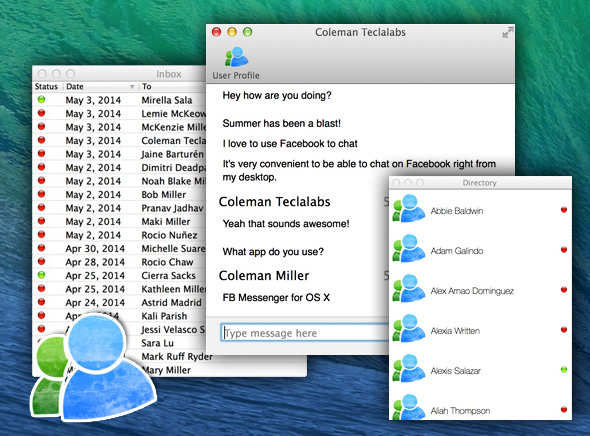Click message 'What app do you use?'
The image size is (590, 436).
click(x=273, y=252)
